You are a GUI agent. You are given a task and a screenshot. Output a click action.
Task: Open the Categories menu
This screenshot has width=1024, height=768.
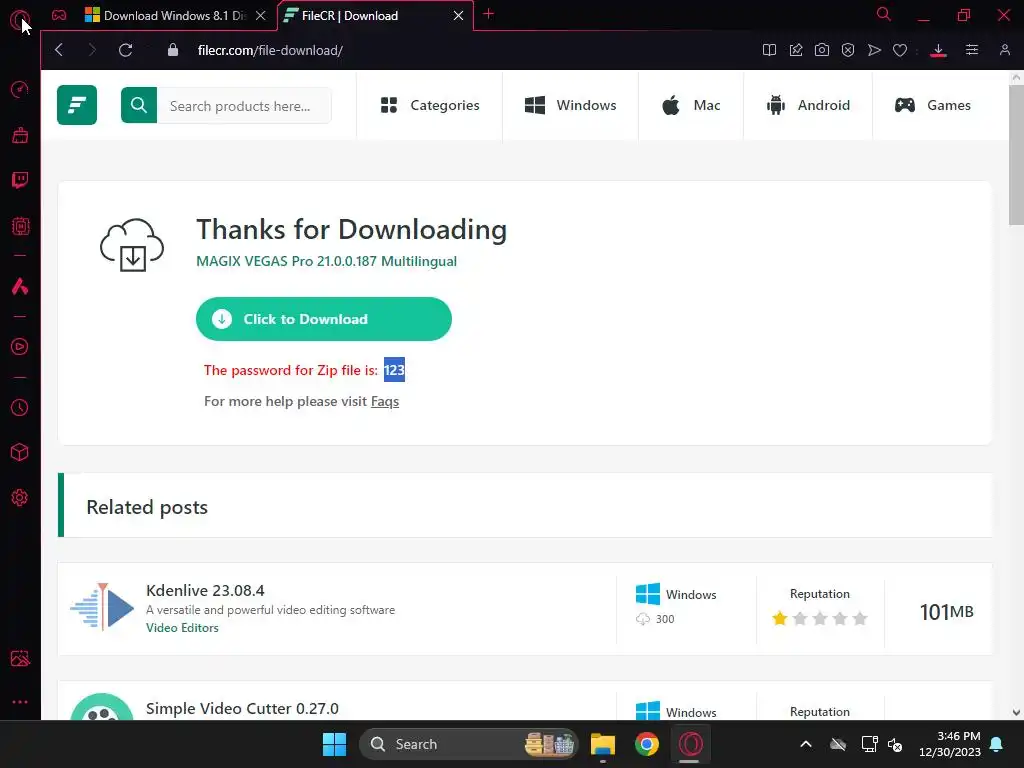430,105
